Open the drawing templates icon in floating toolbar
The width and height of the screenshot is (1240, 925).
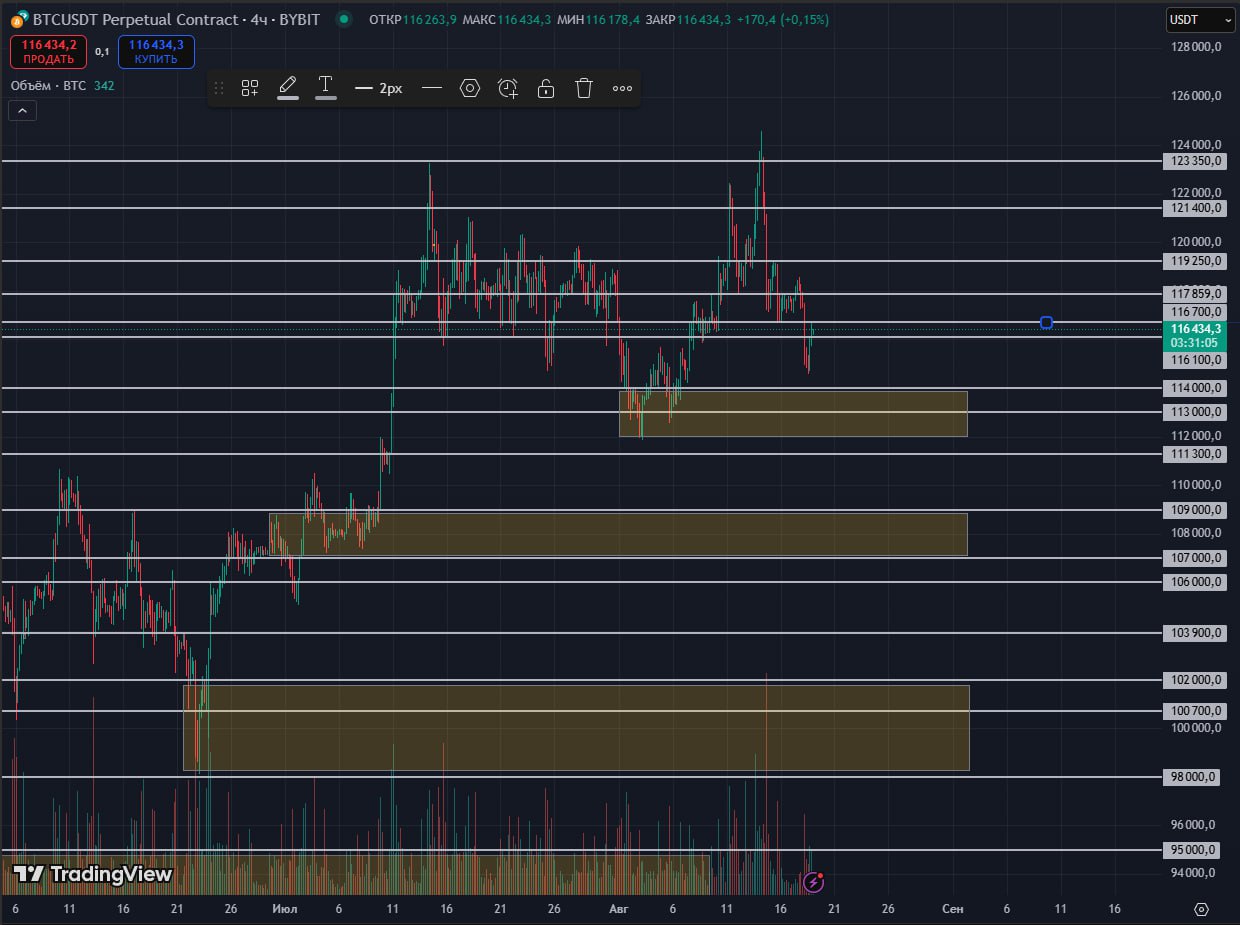click(x=250, y=88)
